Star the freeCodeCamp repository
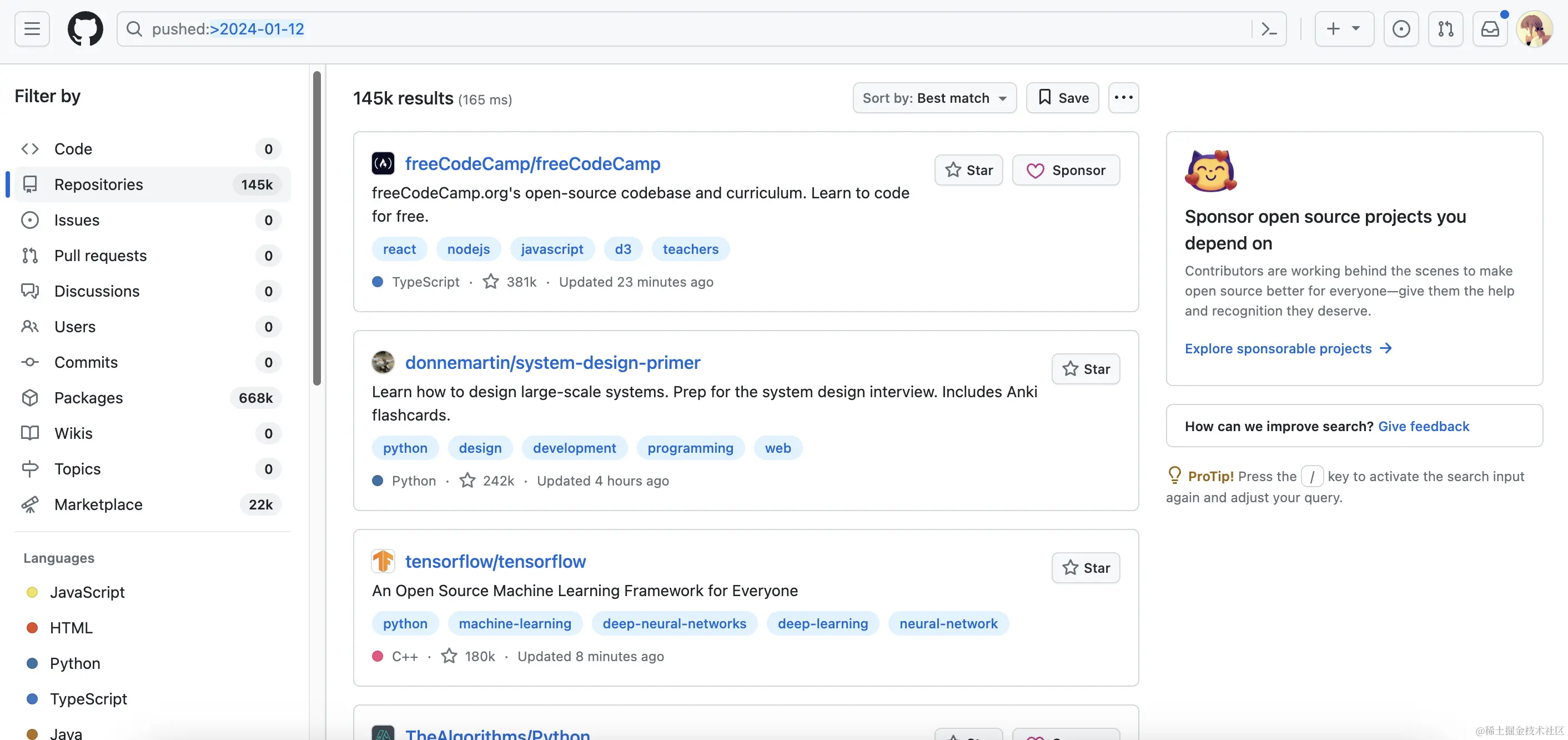Screen dimensions: 1568x740 pyautogui.click(x=968, y=170)
